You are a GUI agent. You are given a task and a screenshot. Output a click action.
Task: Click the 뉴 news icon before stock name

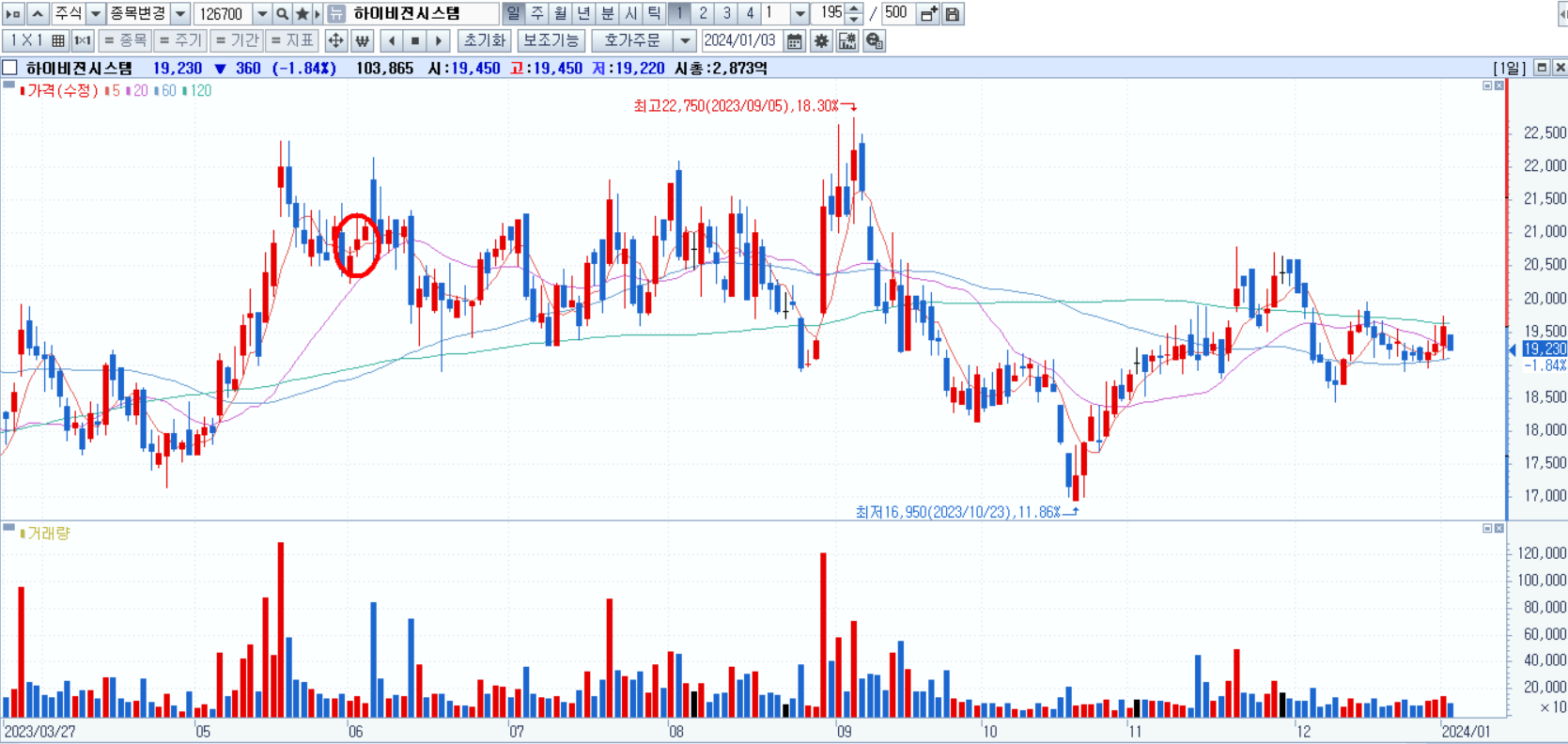tap(336, 14)
